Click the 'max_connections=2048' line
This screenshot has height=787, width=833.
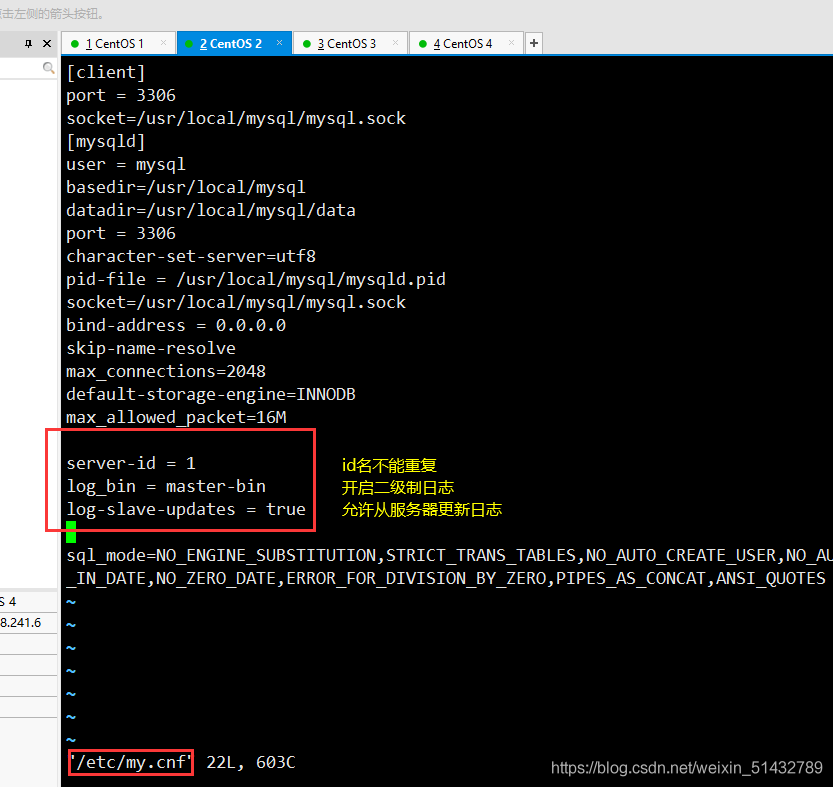[166, 371]
